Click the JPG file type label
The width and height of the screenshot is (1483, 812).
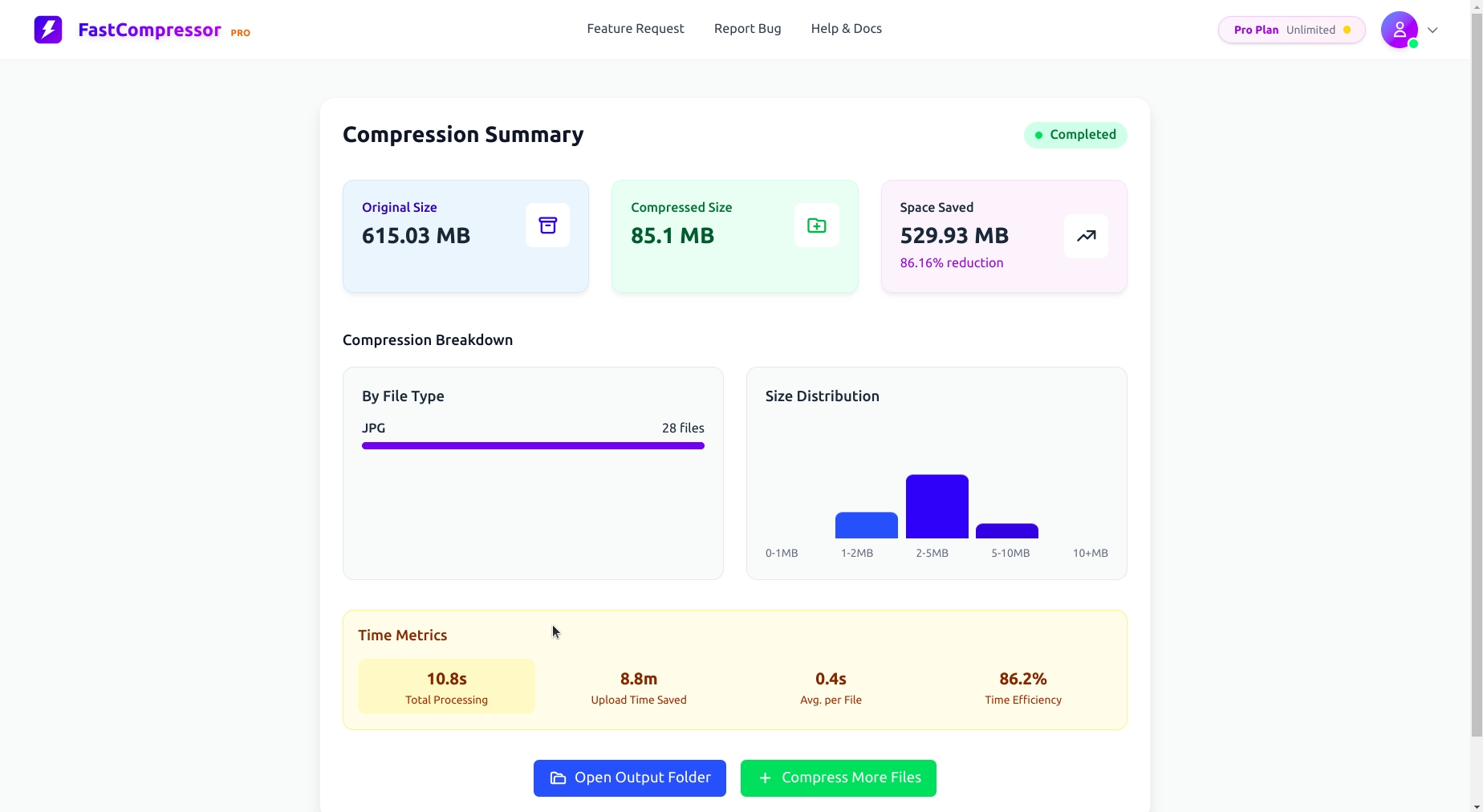click(x=374, y=428)
